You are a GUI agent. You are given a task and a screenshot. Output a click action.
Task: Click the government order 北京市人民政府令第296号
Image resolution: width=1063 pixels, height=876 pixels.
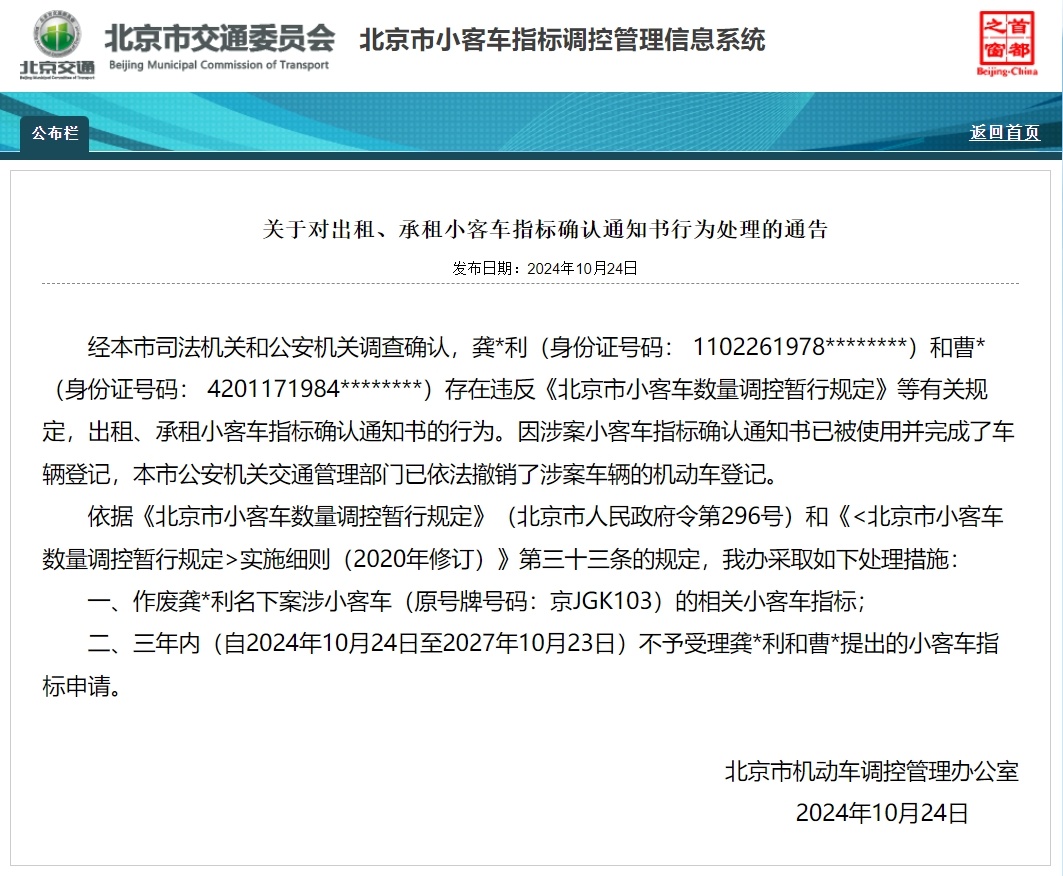(x=650, y=518)
